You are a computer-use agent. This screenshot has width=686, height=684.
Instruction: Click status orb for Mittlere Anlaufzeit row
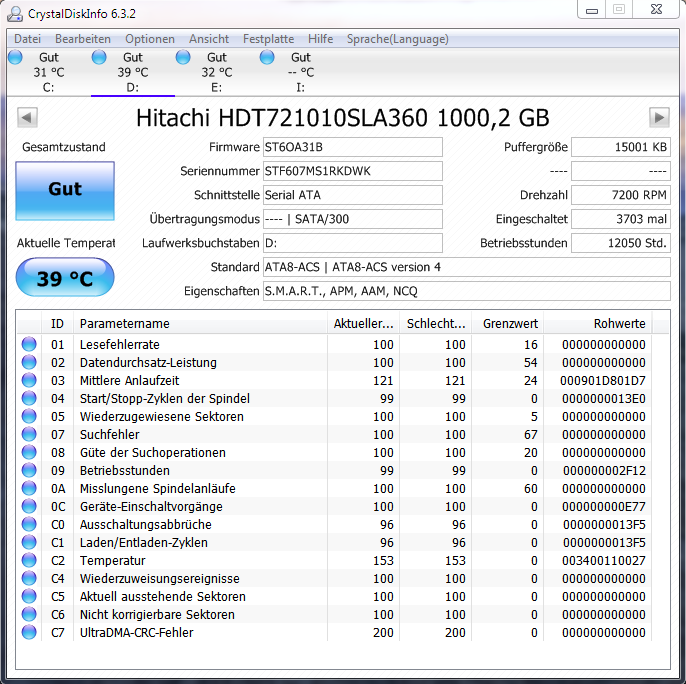point(29,380)
